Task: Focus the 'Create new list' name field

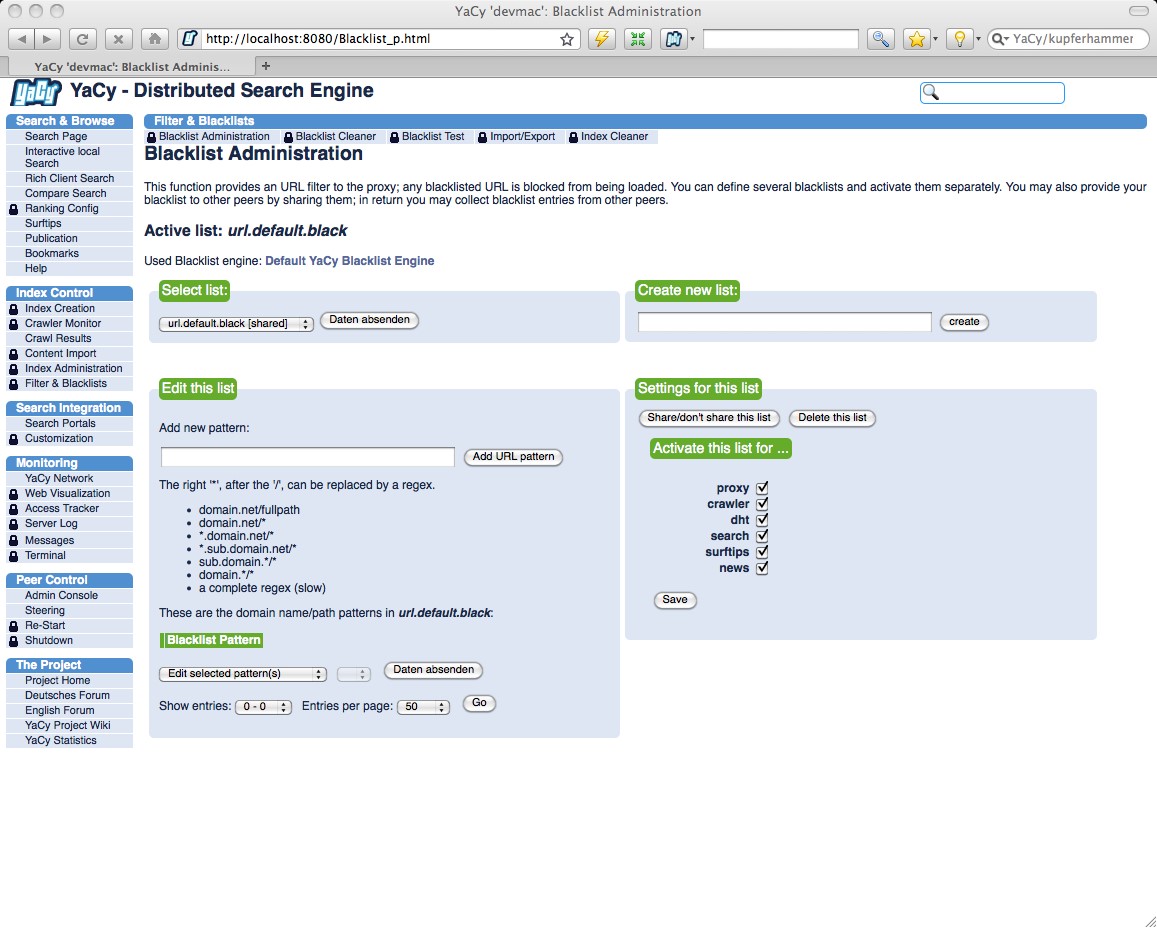Action: coord(784,322)
